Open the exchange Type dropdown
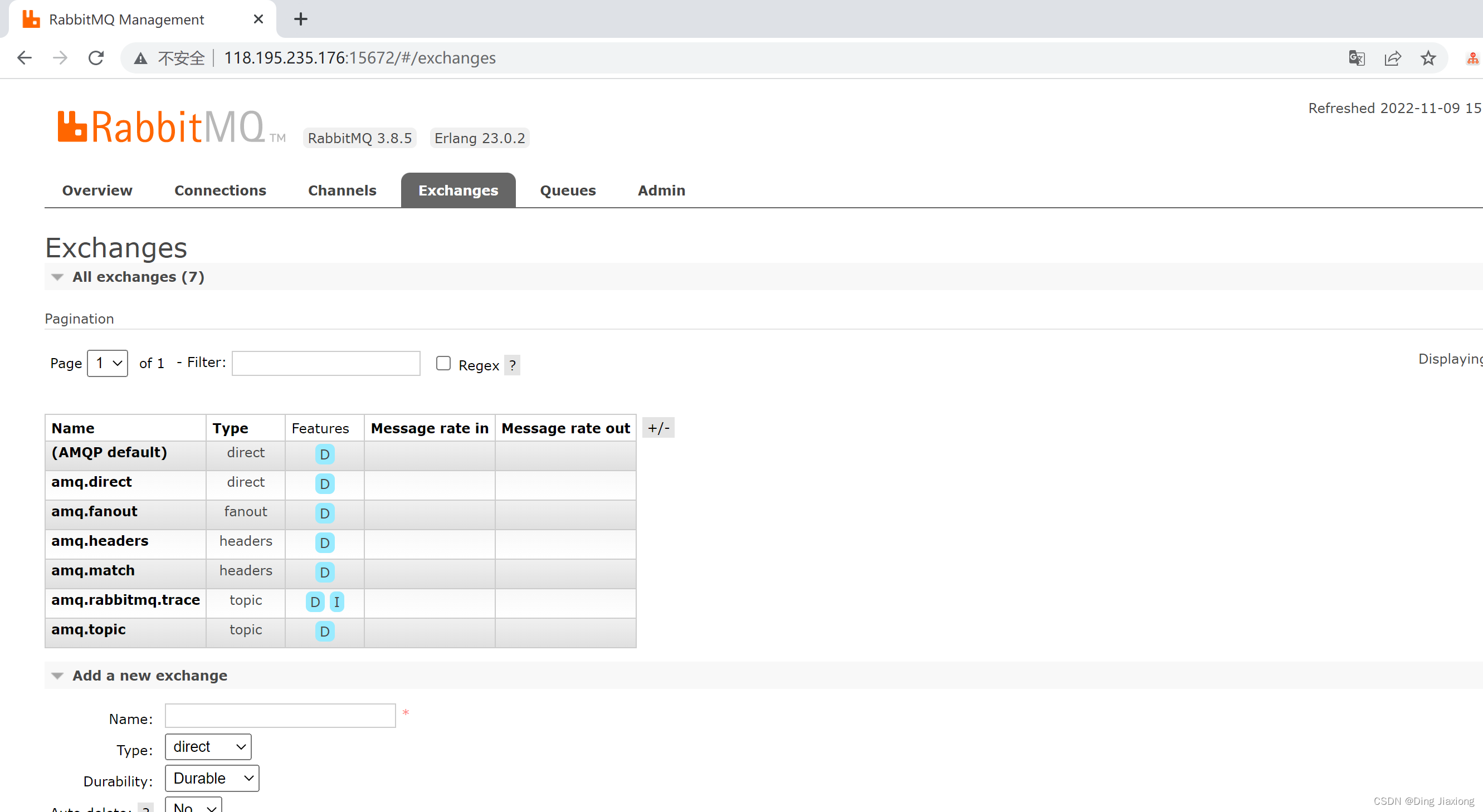 pos(208,746)
